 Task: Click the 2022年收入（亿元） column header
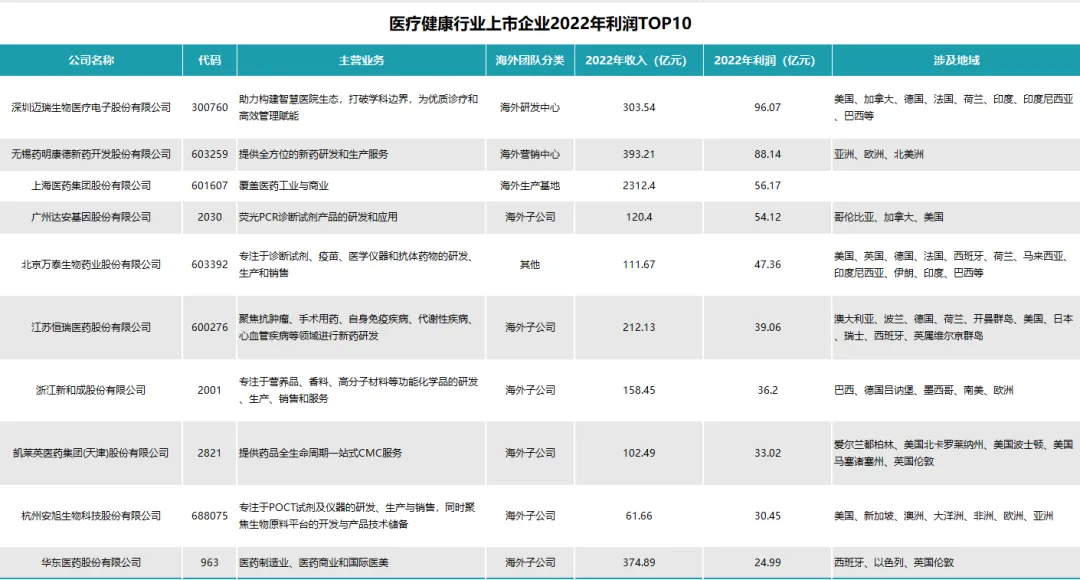coord(638,60)
